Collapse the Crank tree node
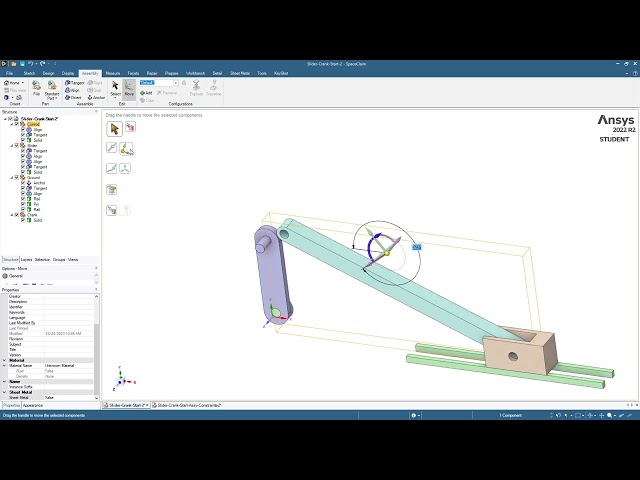Image resolution: width=640 pixels, height=480 pixels. point(11,215)
